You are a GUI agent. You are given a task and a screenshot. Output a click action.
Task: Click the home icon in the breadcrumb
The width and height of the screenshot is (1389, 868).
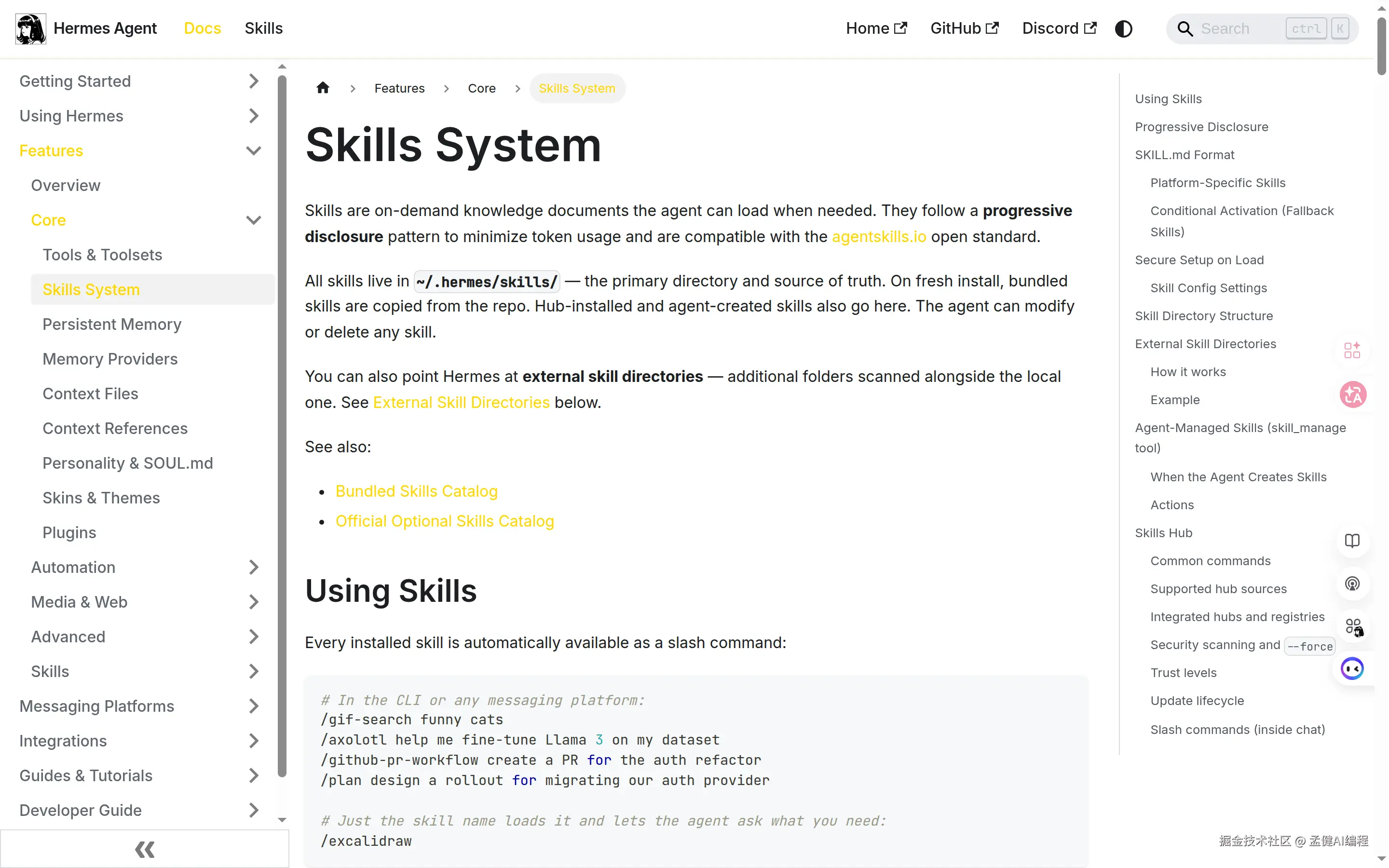(x=322, y=87)
